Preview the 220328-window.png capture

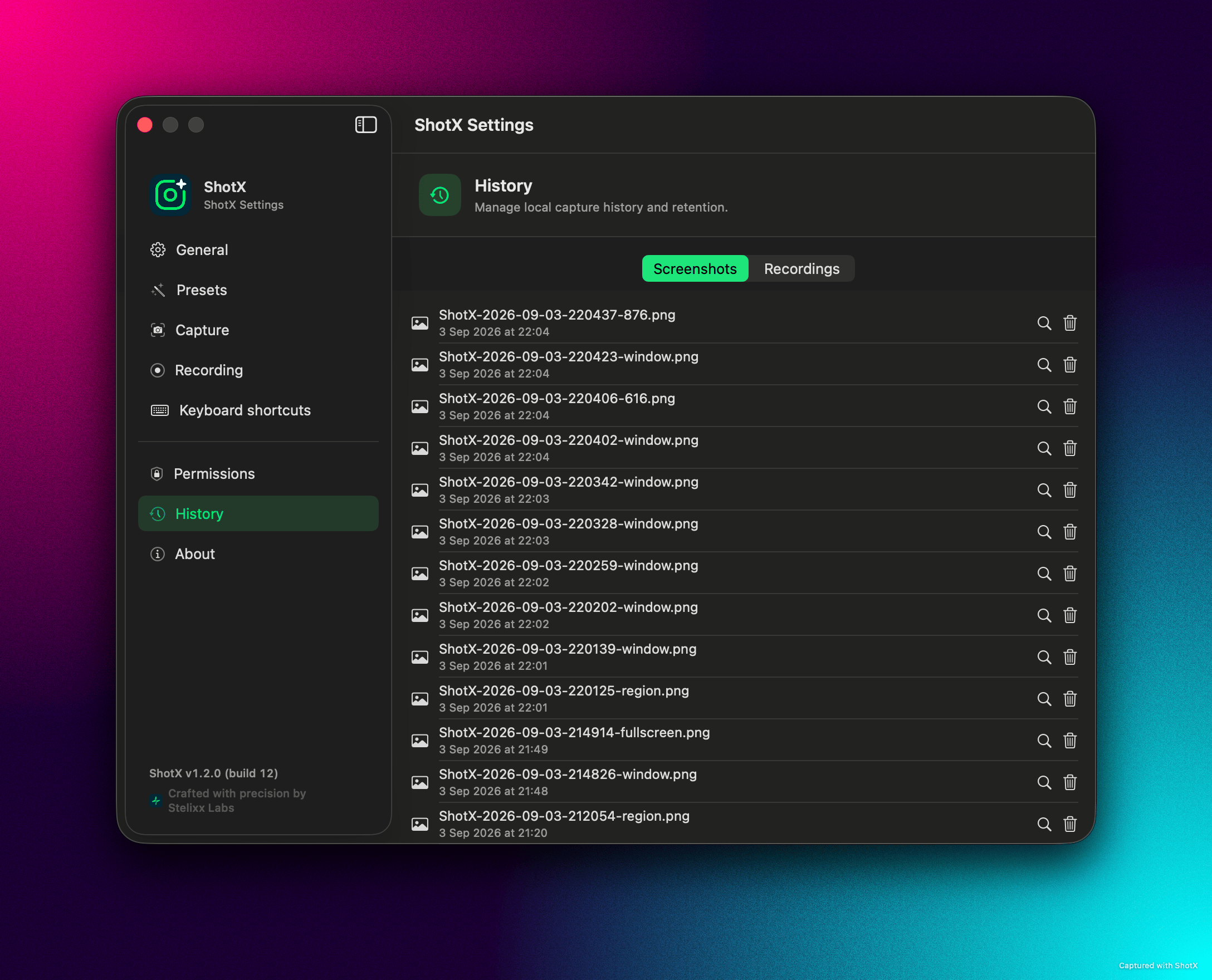tap(1044, 532)
